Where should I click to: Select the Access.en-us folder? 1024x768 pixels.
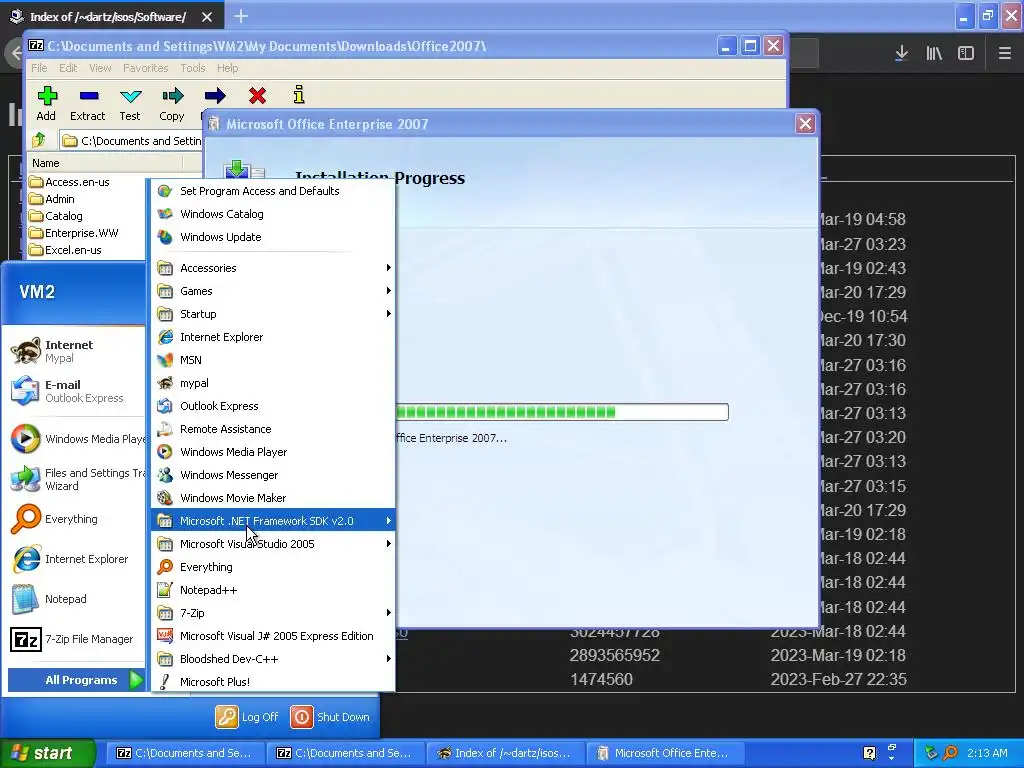pos(70,182)
